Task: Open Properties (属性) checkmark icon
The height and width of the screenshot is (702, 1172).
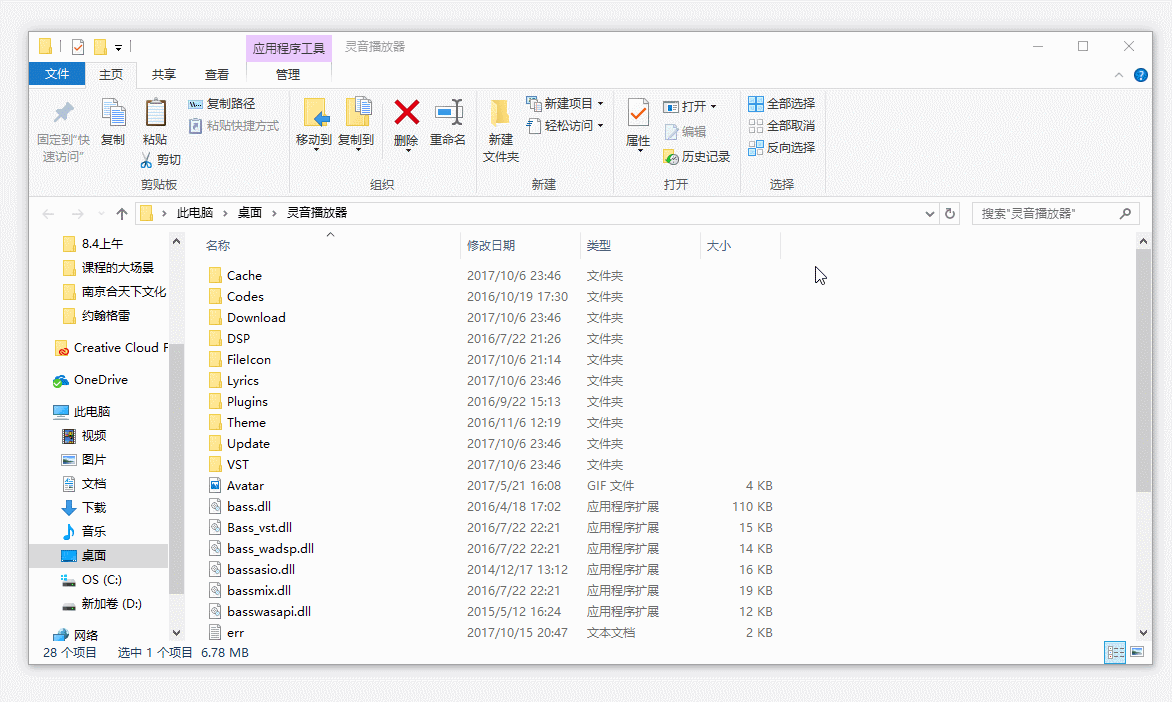Action: coord(638,114)
